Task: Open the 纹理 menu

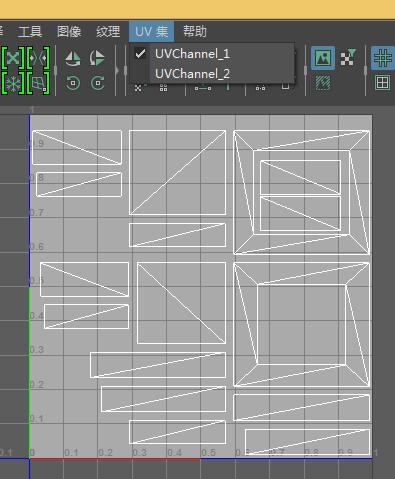Action: [108, 32]
